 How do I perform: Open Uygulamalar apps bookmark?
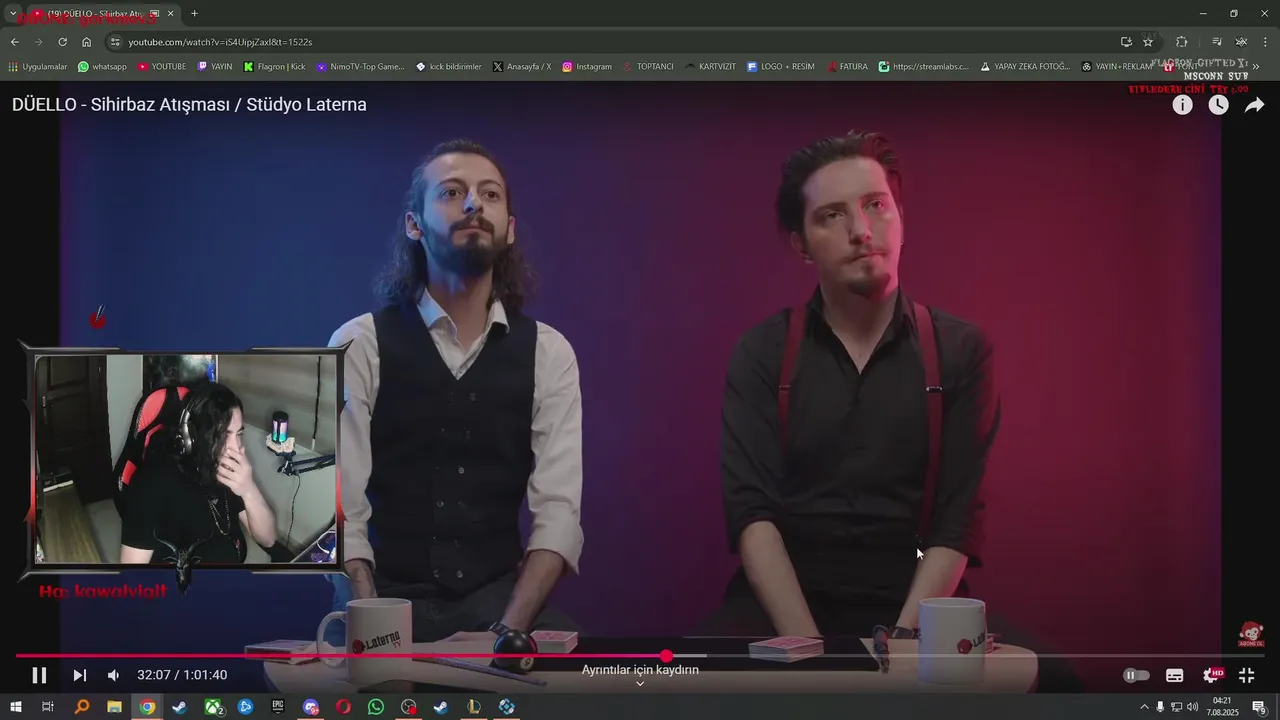click(x=37, y=67)
